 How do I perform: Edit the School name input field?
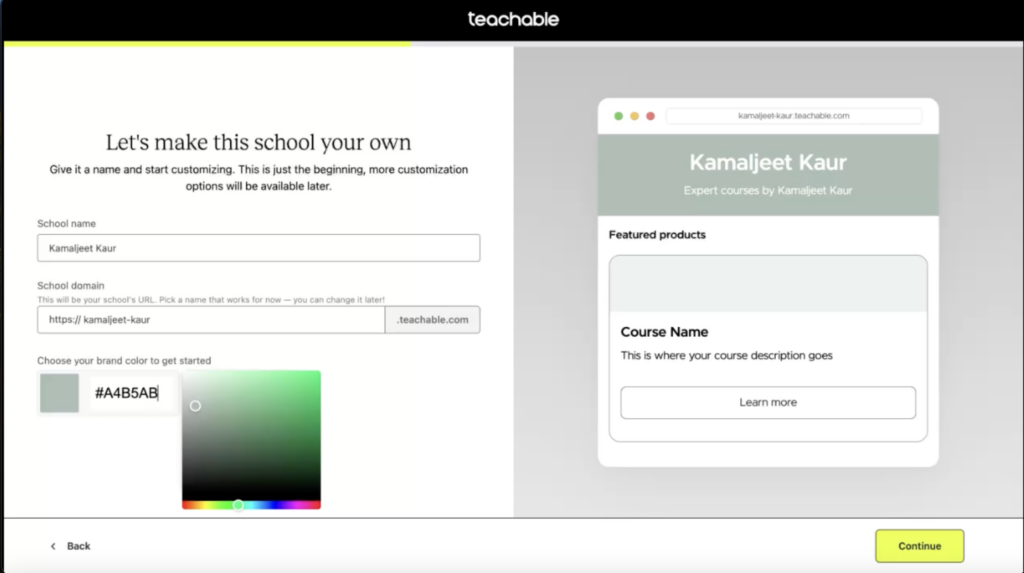tap(259, 248)
